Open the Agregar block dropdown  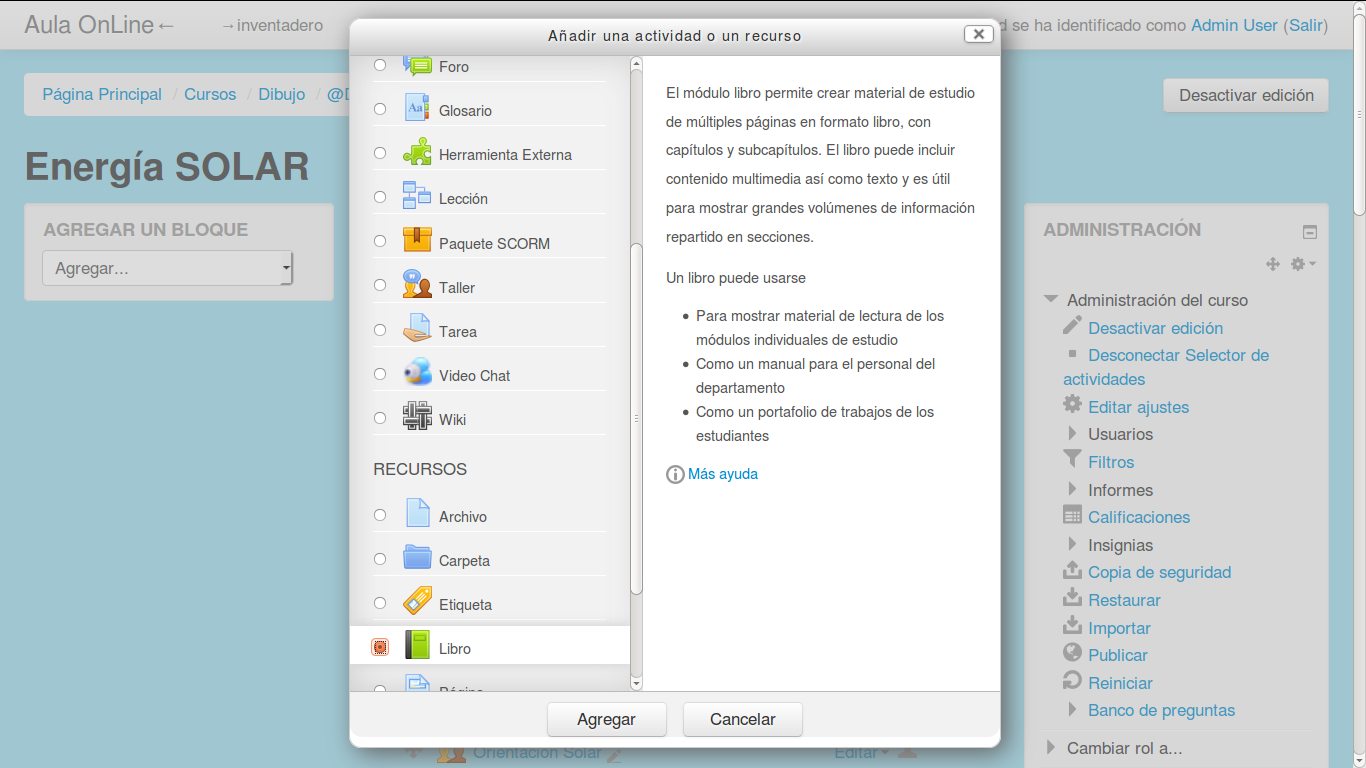(168, 268)
